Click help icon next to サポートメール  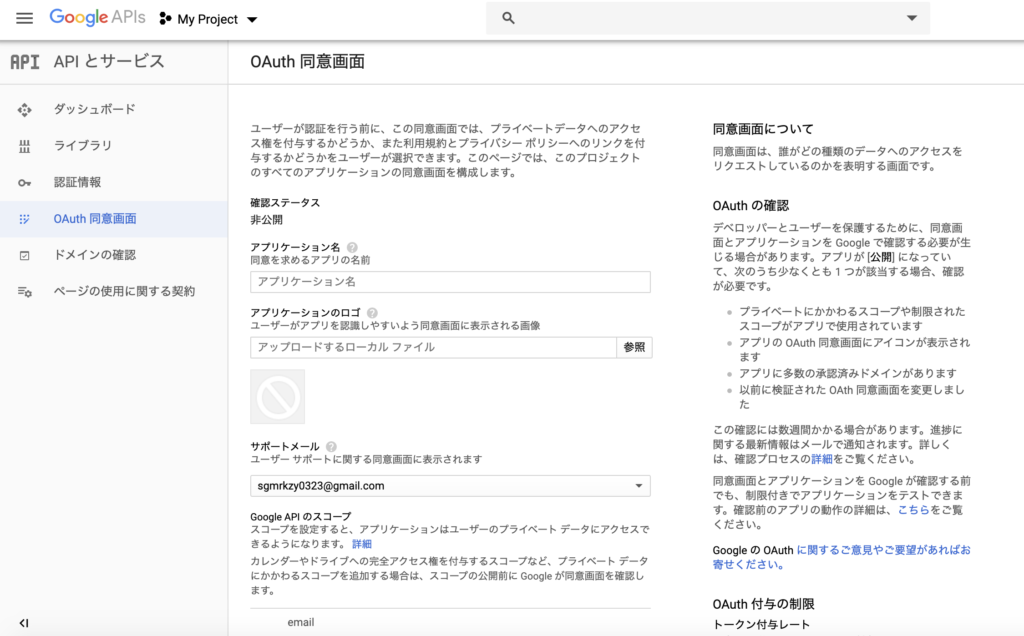coord(331,447)
